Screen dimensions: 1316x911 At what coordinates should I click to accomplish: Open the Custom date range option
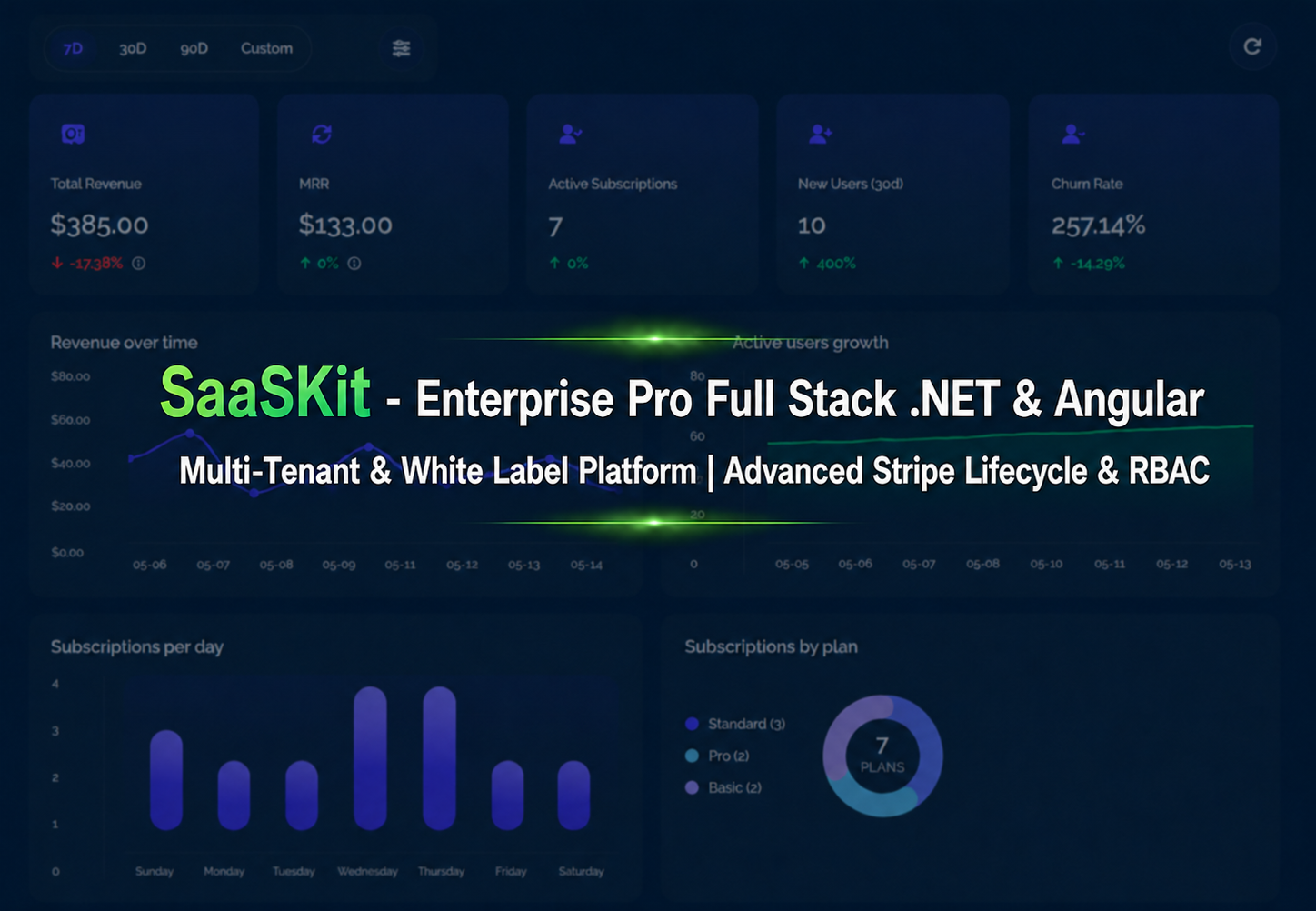[x=266, y=48]
